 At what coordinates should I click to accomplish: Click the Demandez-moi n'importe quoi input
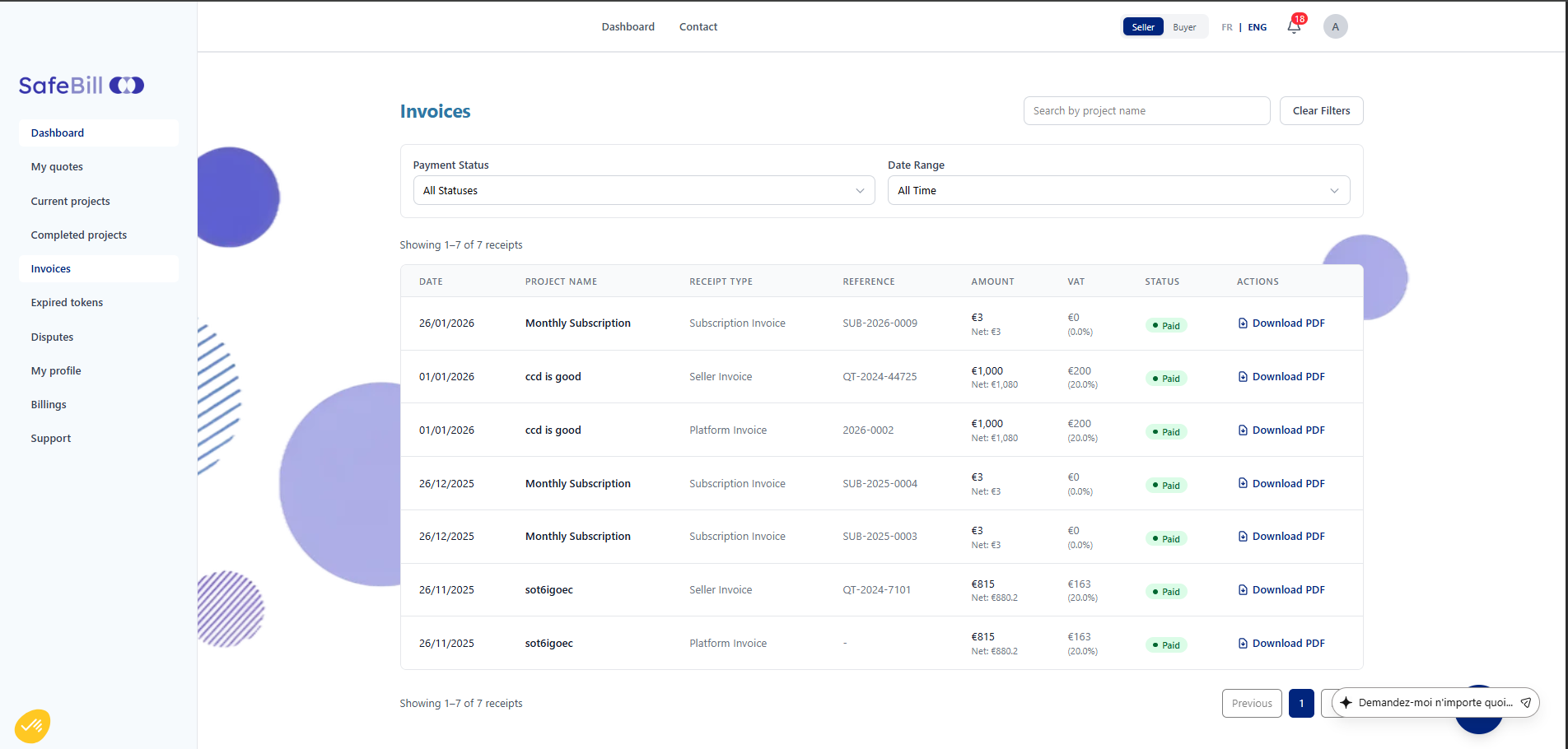point(1435,703)
